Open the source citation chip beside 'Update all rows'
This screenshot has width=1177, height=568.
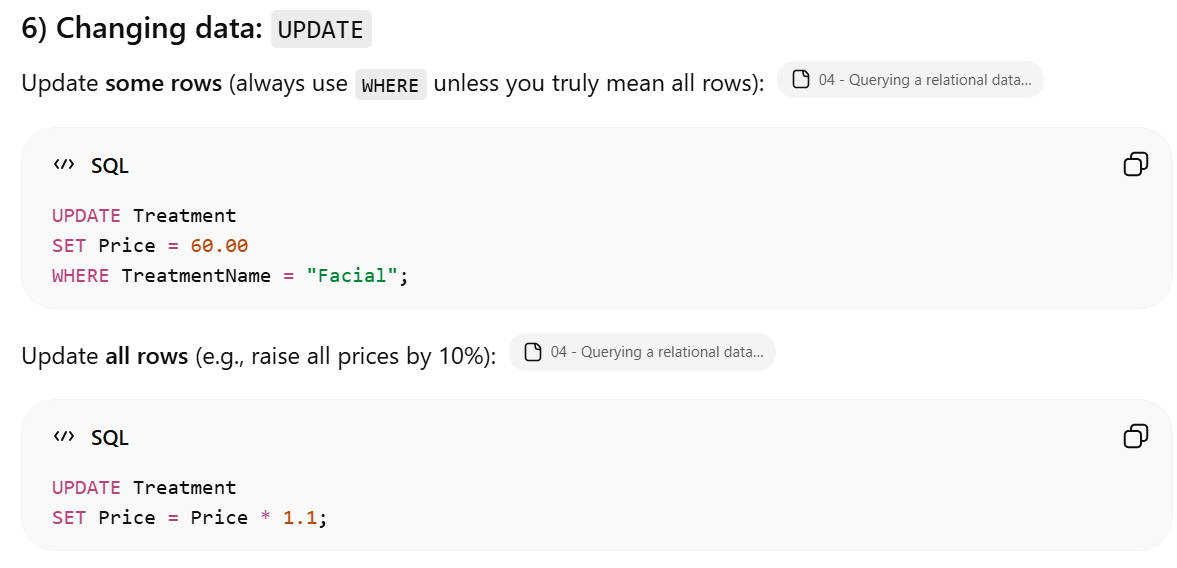click(642, 352)
